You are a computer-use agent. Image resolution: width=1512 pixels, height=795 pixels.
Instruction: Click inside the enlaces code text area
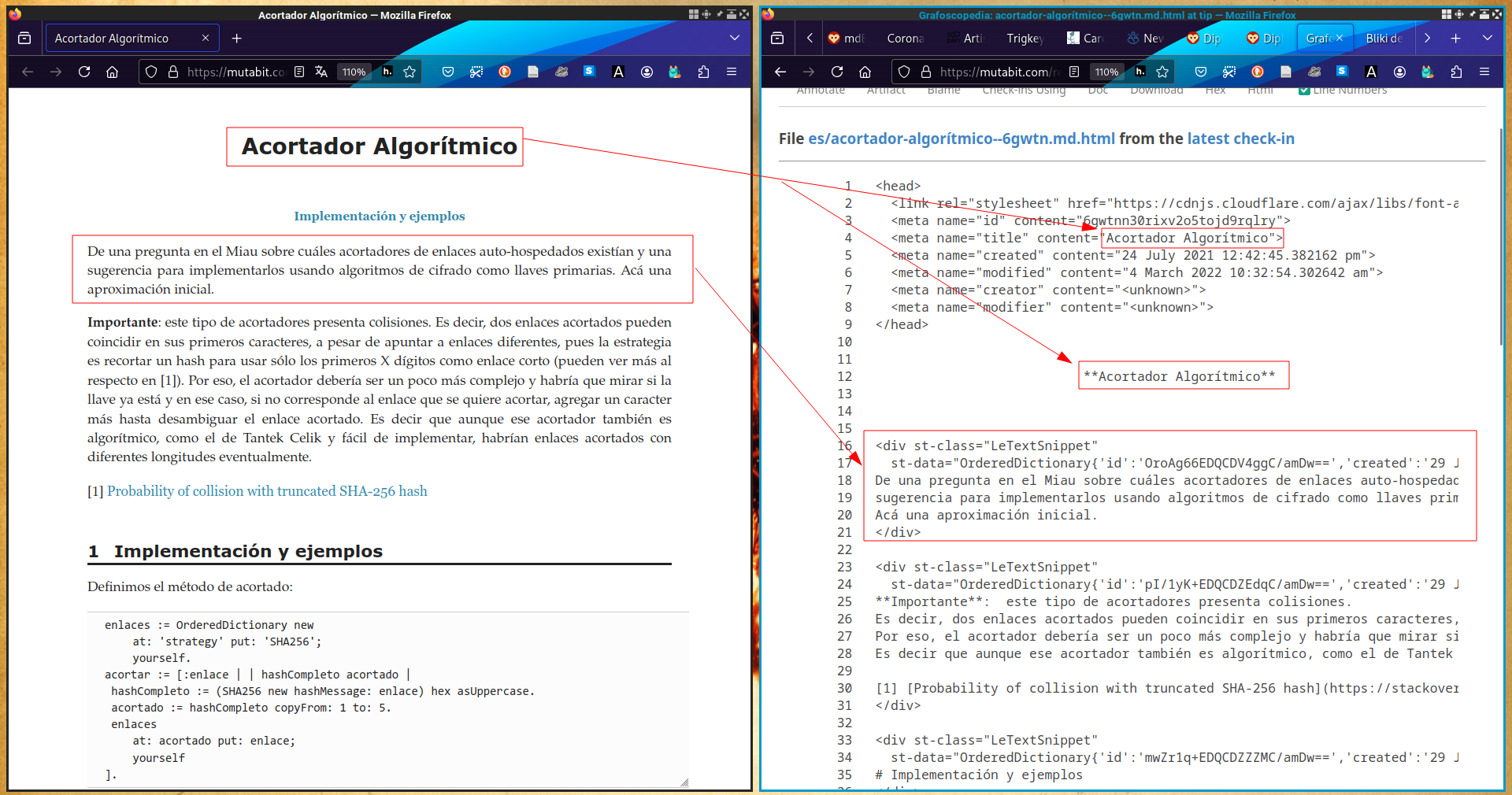[x=388, y=699]
